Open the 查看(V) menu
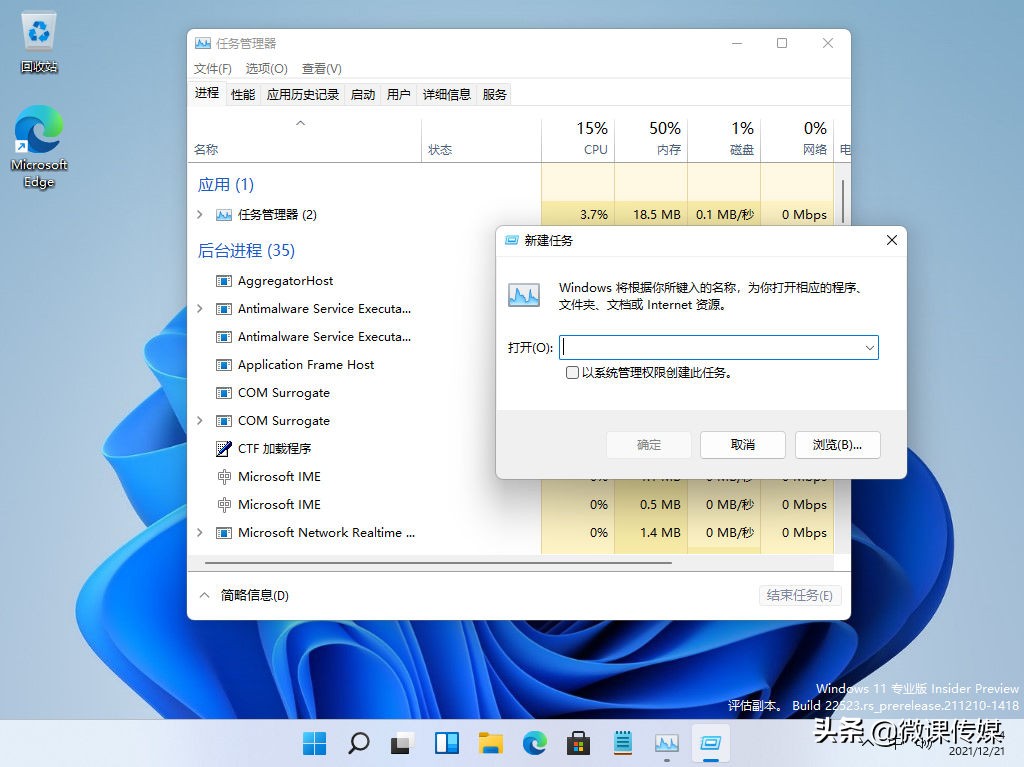Screen dimensions: 1024x767 coord(319,68)
